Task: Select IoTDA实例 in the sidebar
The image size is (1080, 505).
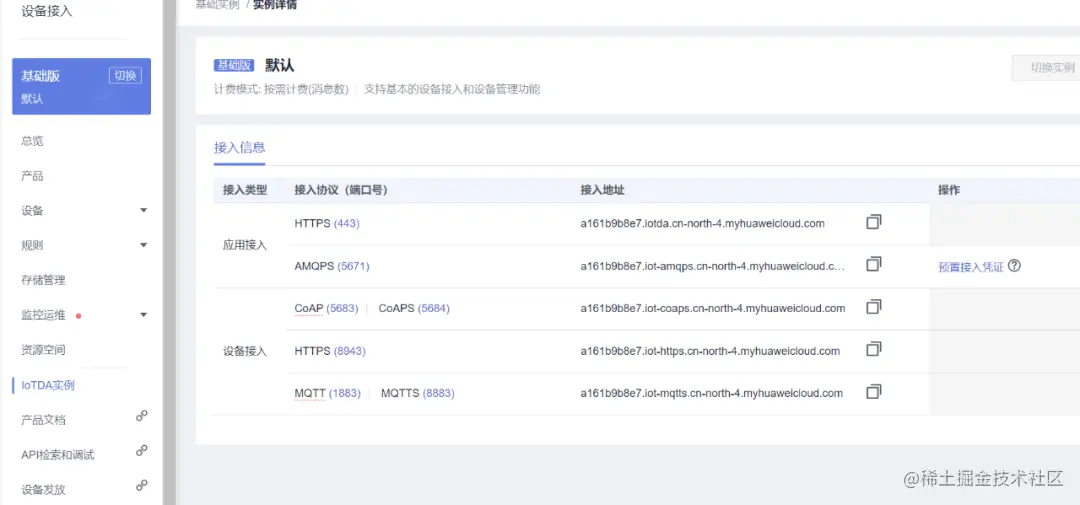Action: point(48,385)
